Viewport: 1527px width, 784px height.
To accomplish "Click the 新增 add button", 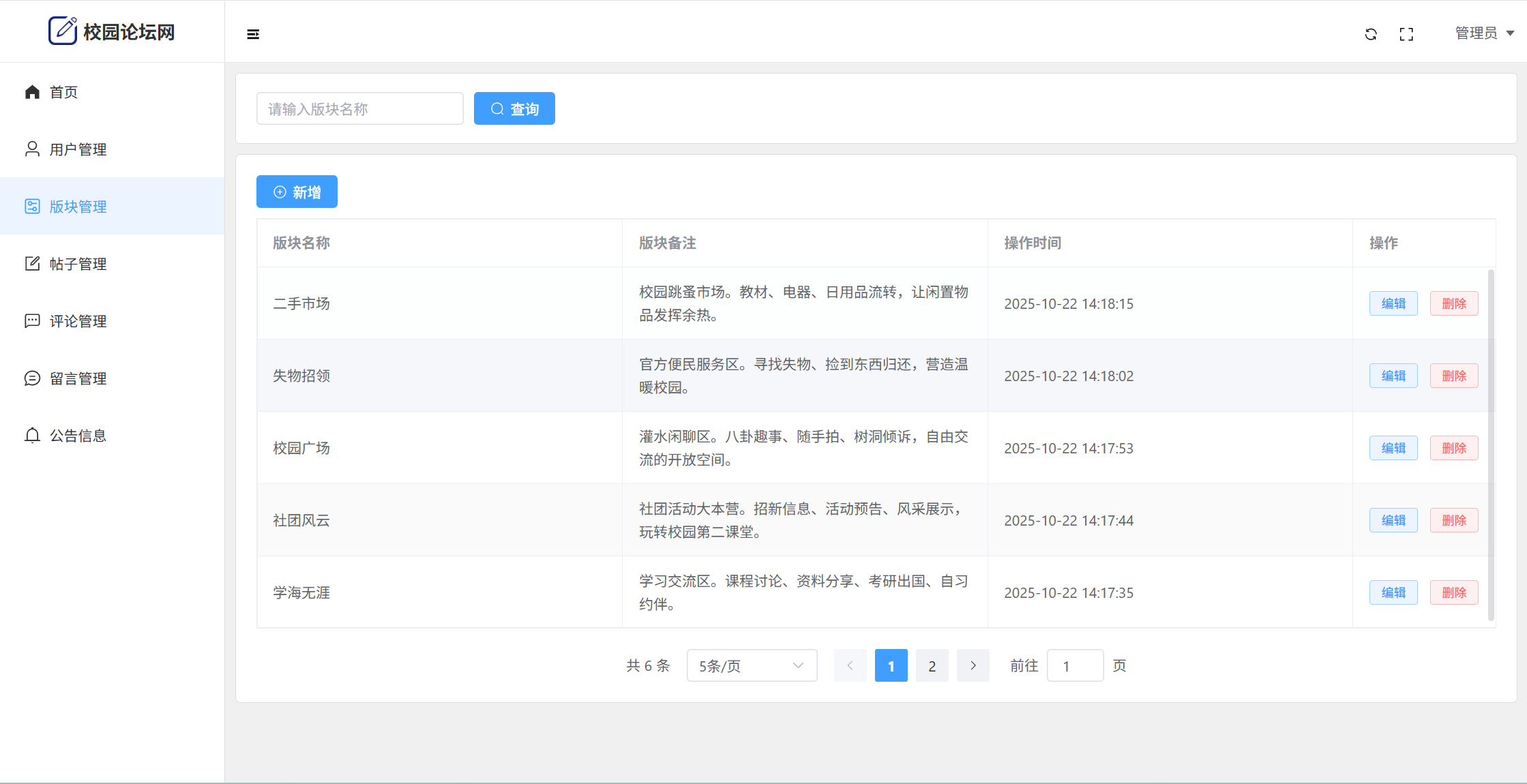I will click(x=297, y=192).
